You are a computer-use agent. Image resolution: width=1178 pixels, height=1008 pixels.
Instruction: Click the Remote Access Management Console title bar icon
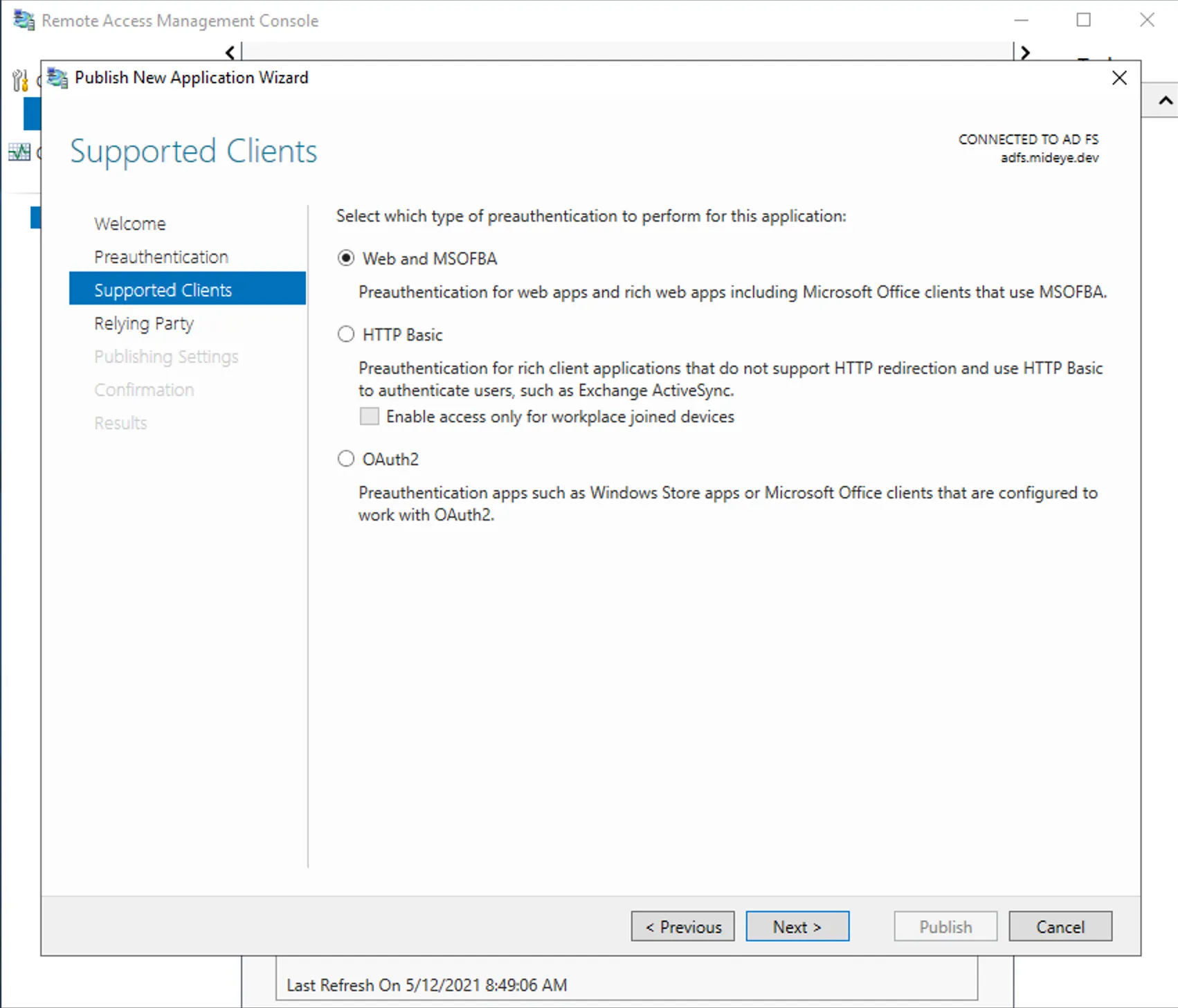click(23, 20)
